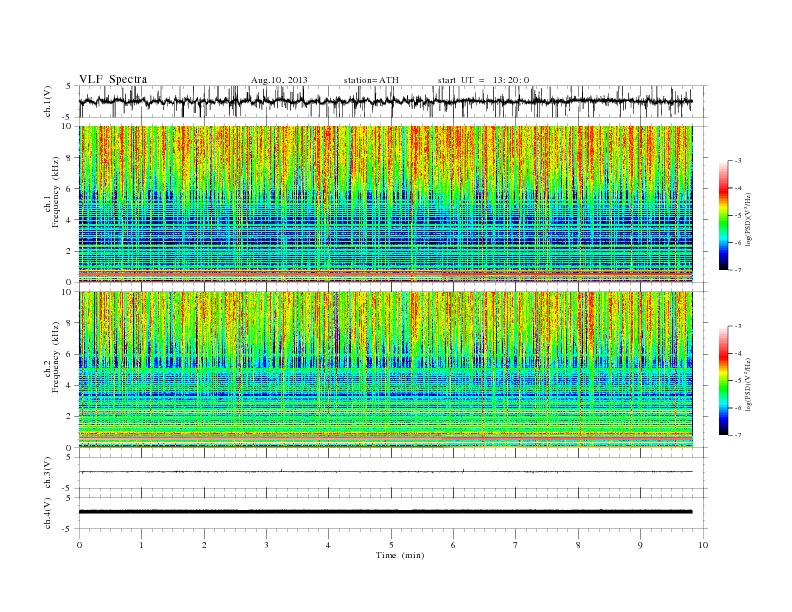Click the "Time (min)" axis title
The width and height of the screenshot is (792, 612).
click(400, 555)
